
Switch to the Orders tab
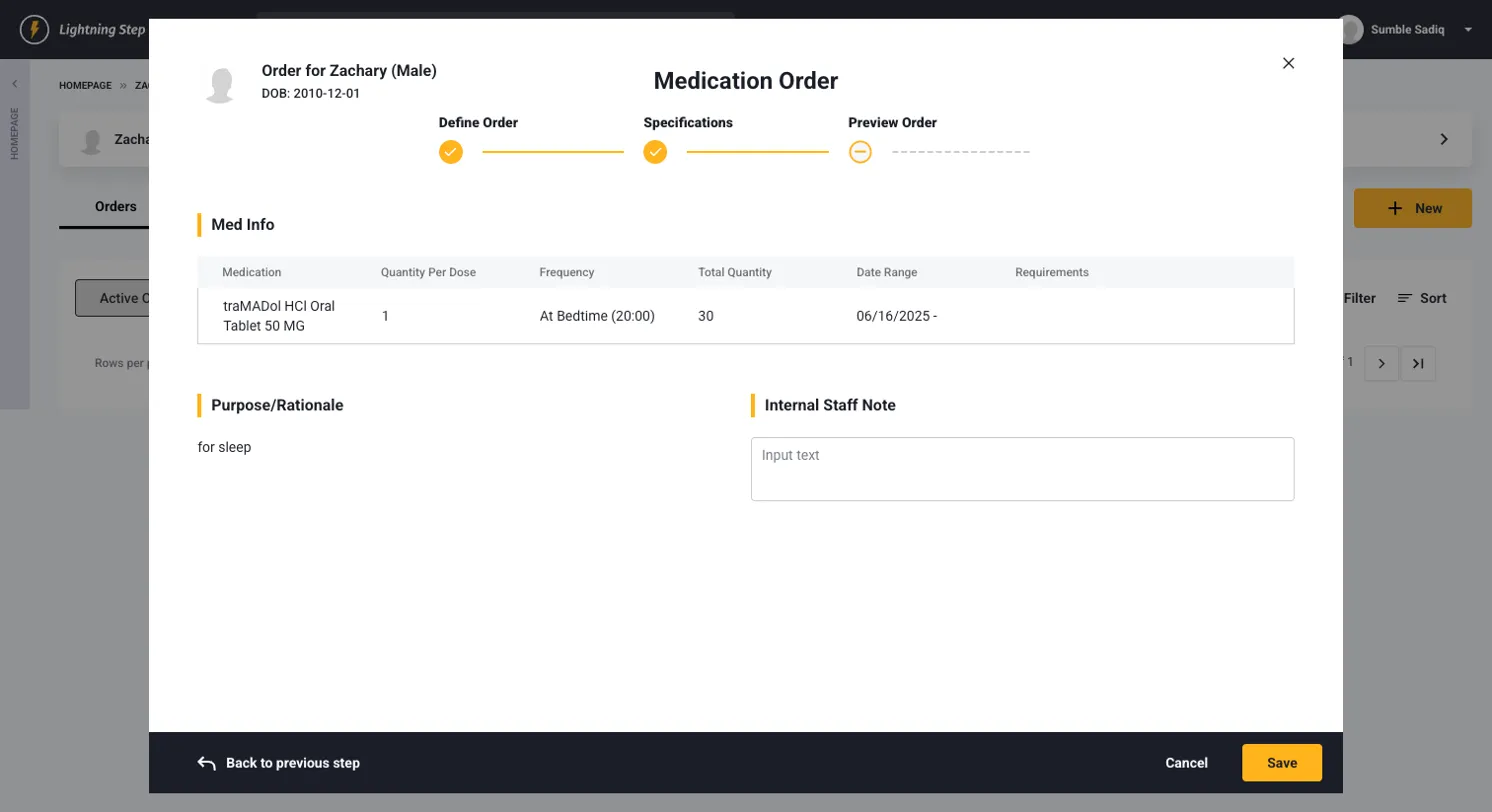pyautogui.click(x=116, y=207)
